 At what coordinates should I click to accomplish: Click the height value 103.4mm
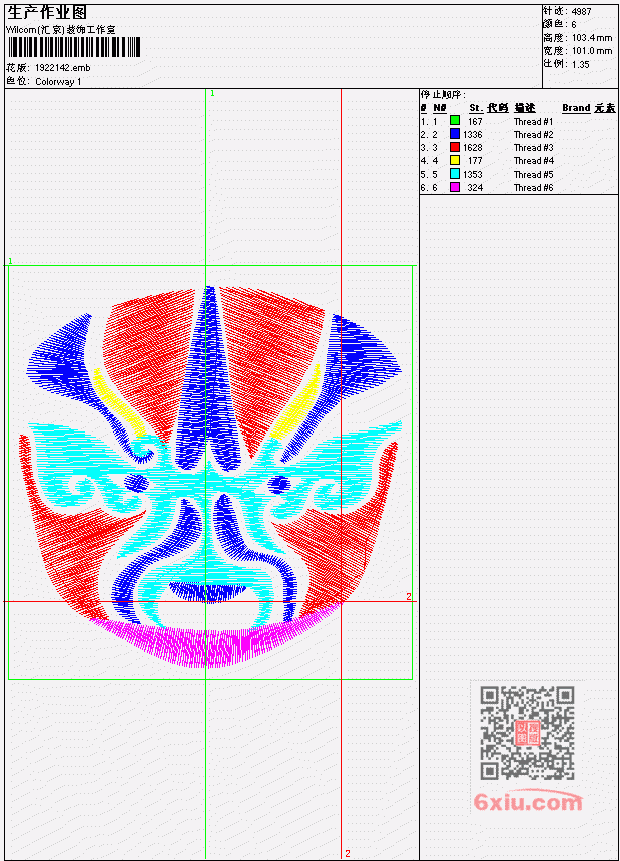click(x=592, y=38)
